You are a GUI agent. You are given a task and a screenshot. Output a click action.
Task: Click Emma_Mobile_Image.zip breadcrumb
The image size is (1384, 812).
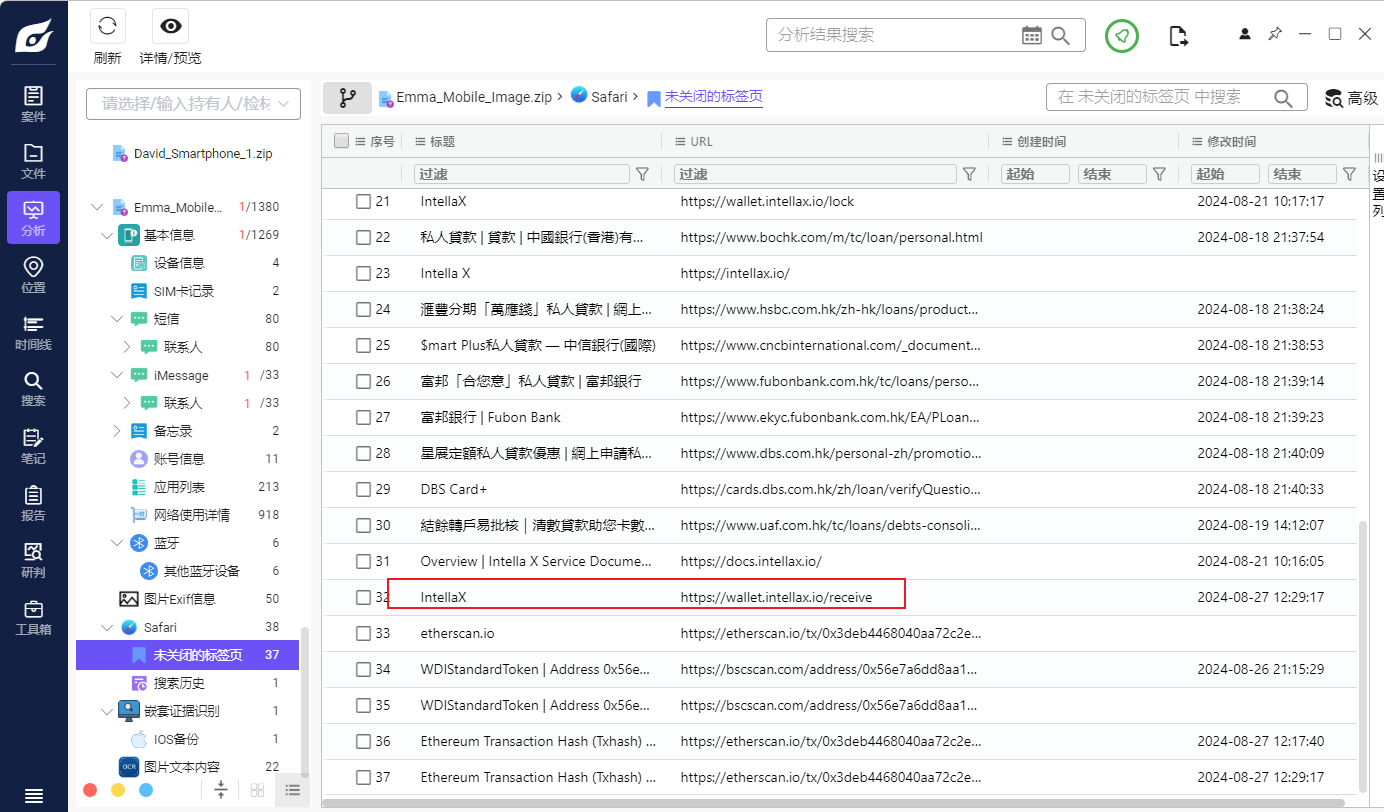(x=474, y=97)
